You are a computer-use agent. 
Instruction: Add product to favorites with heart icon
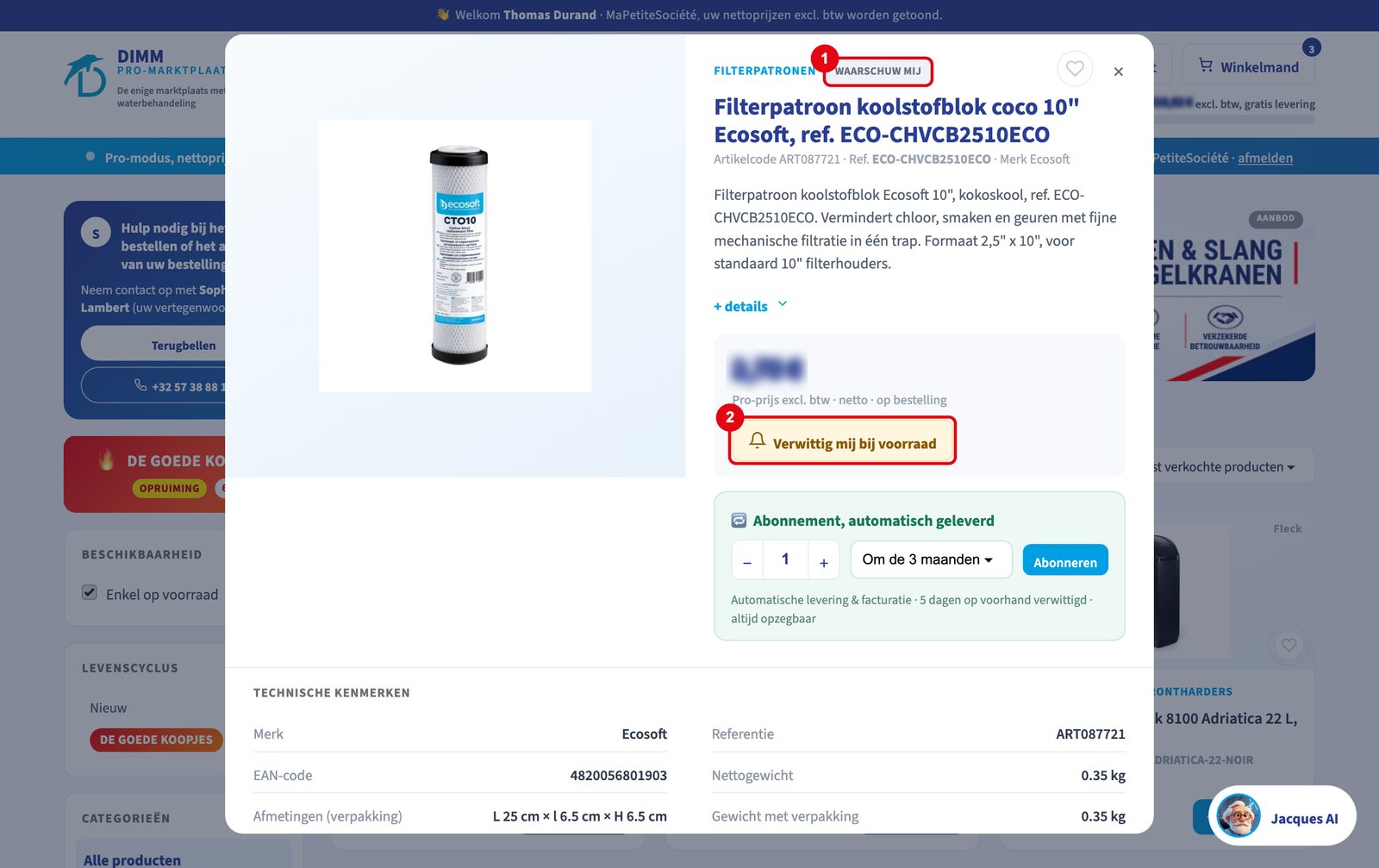pyautogui.click(x=1075, y=69)
